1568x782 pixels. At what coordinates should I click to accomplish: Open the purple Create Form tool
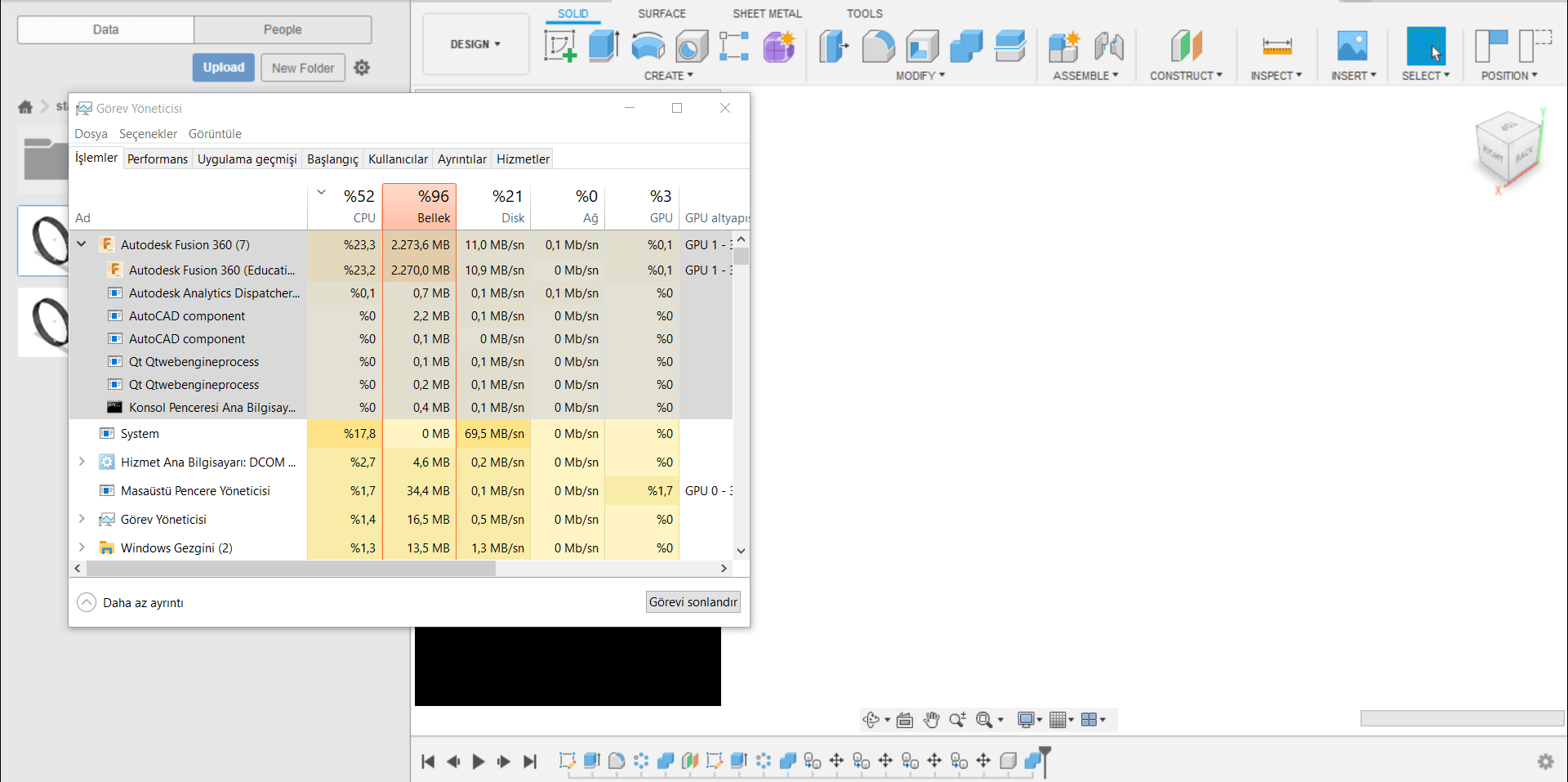(779, 46)
